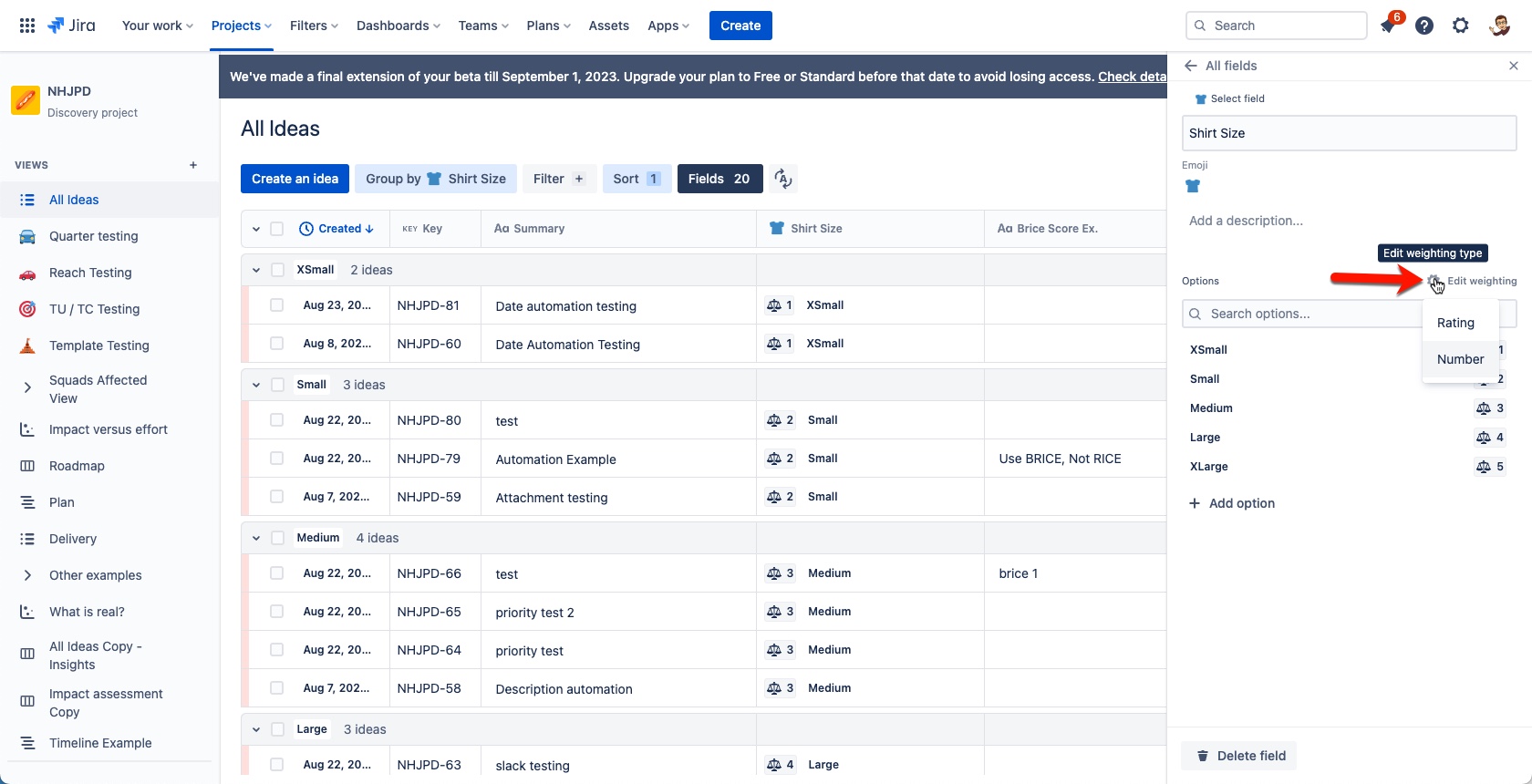Open the Projects dropdown menu
This screenshot has height=784, width=1532.
[x=242, y=26]
